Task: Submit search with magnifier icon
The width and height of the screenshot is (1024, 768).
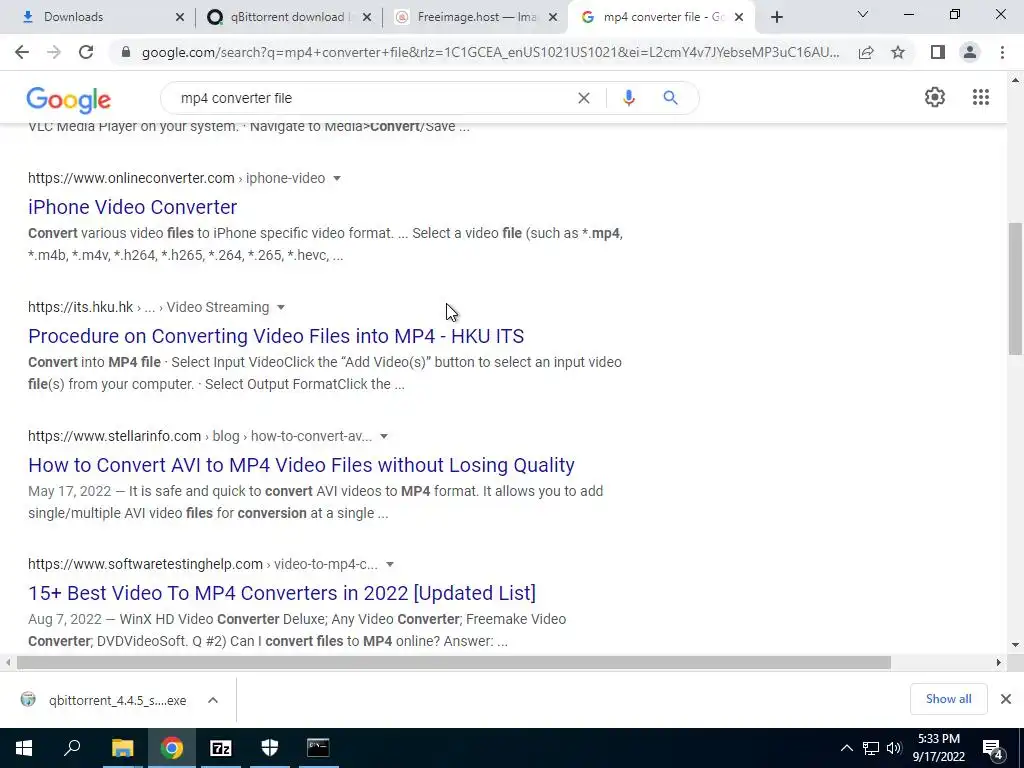Action: (670, 98)
